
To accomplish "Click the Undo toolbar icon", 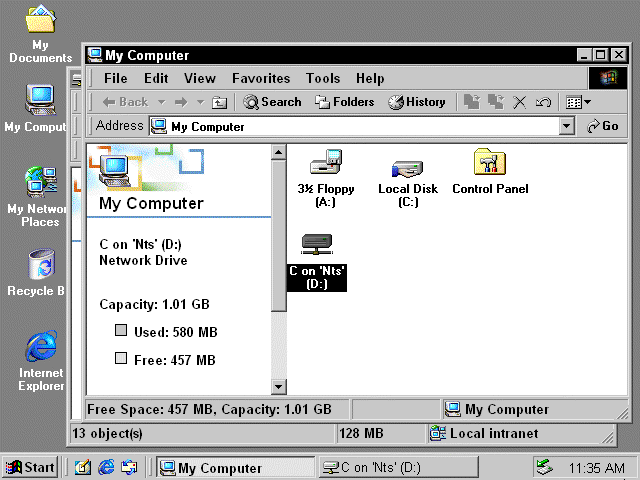I will 543,102.
